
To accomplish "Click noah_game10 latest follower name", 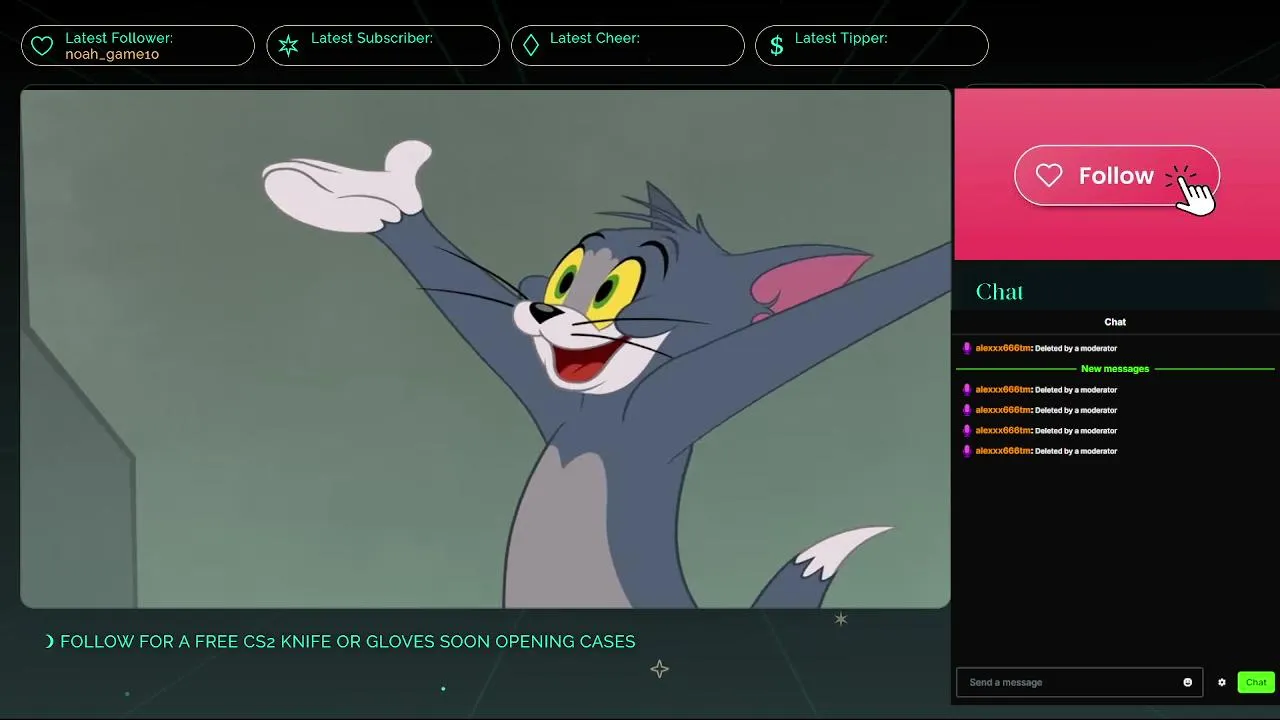I will pyautogui.click(x=112, y=54).
